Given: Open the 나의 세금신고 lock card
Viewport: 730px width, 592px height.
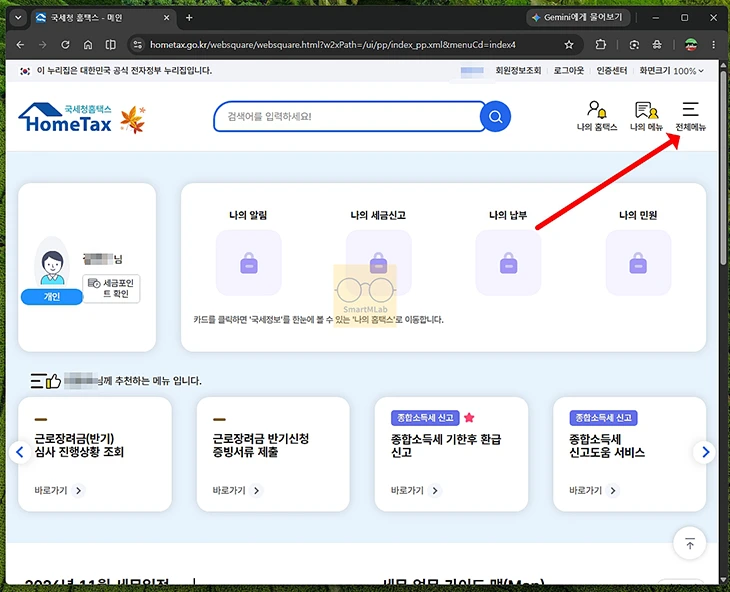Looking at the screenshot, I should (x=379, y=262).
